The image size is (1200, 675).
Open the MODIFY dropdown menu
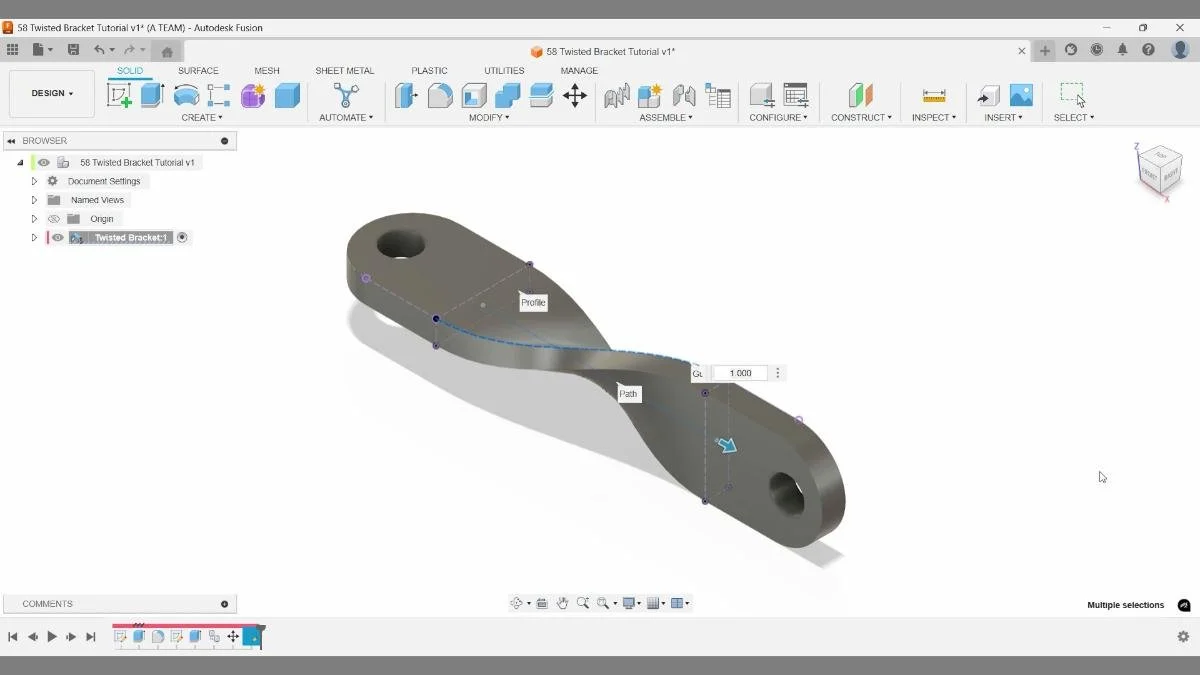point(490,117)
